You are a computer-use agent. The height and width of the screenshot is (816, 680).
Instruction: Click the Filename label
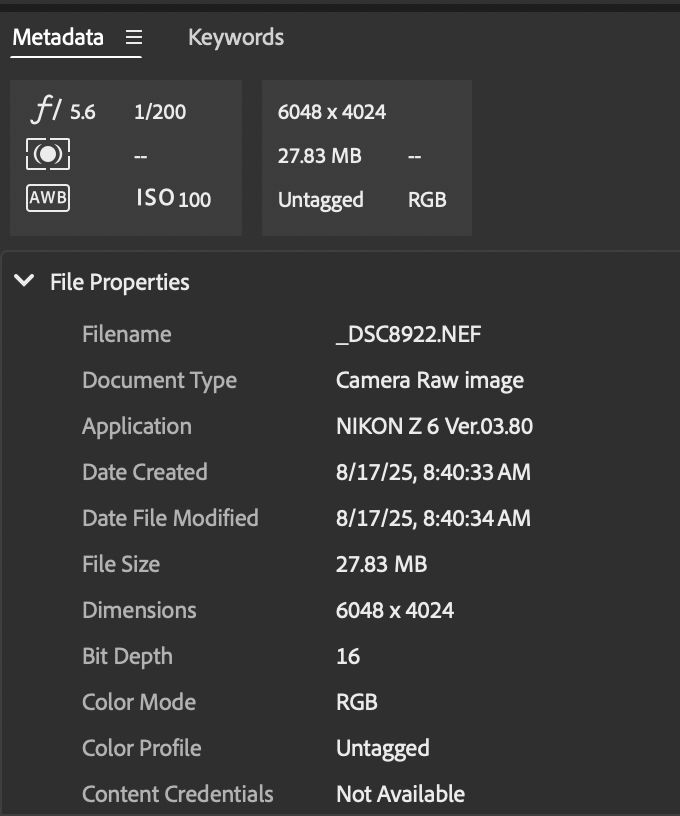127,334
